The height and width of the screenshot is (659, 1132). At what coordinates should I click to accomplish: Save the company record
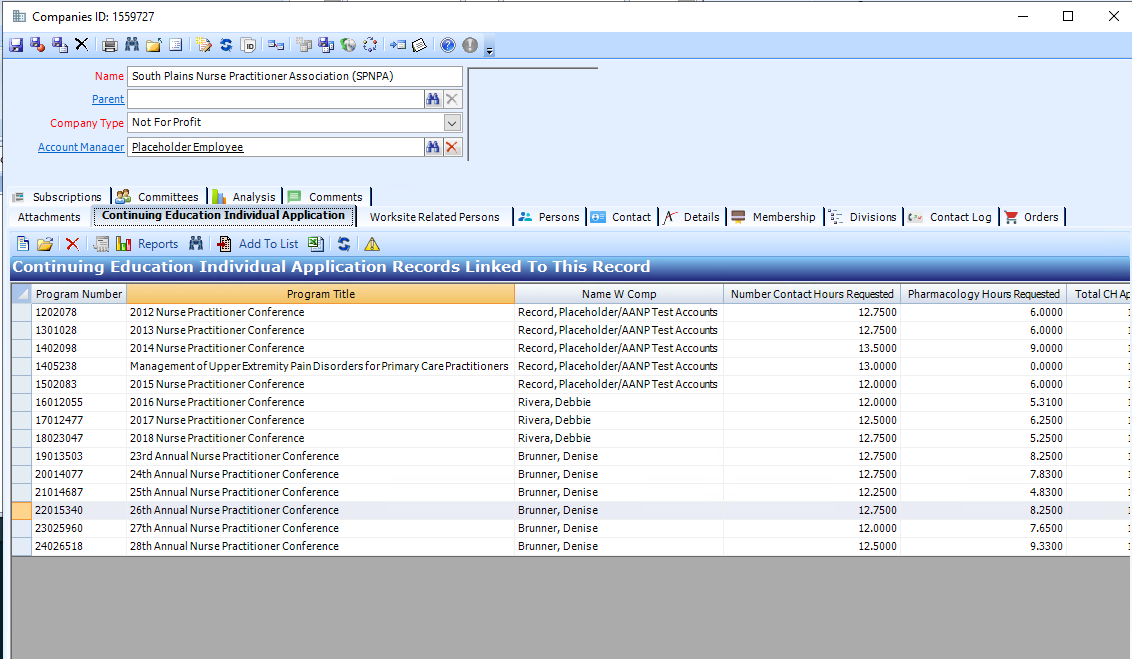tap(15, 45)
